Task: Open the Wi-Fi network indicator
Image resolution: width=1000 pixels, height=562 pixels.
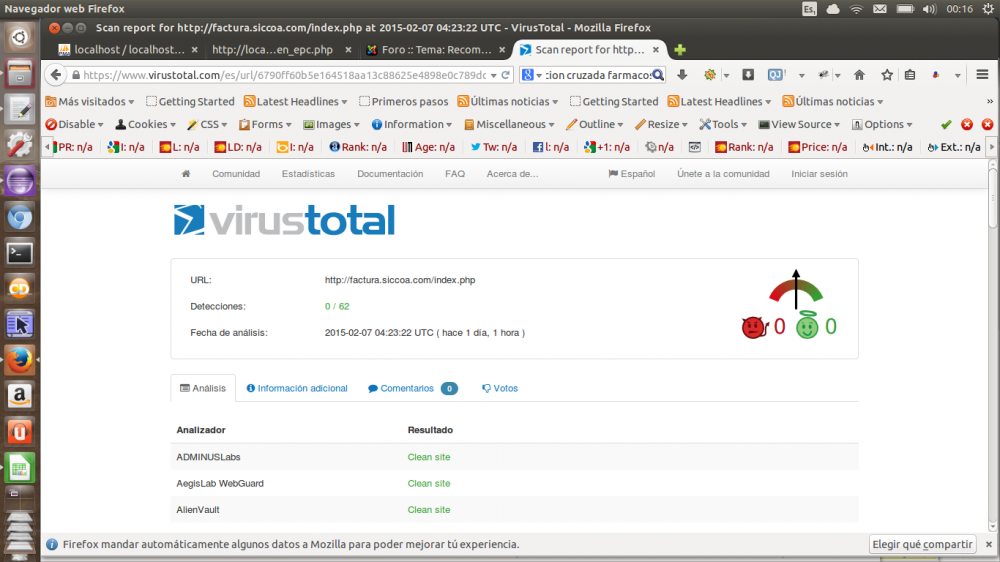Action: (857, 9)
